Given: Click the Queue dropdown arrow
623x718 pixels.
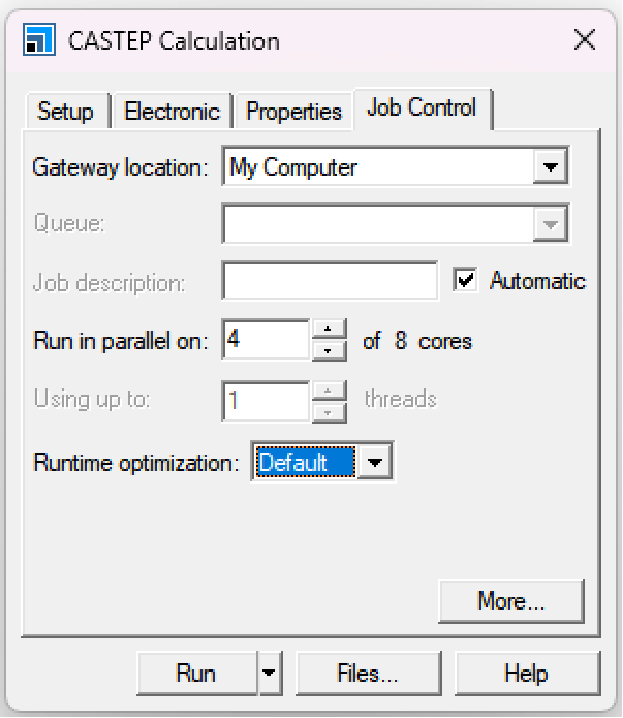Looking at the screenshot, I should [x=549, y=224].
